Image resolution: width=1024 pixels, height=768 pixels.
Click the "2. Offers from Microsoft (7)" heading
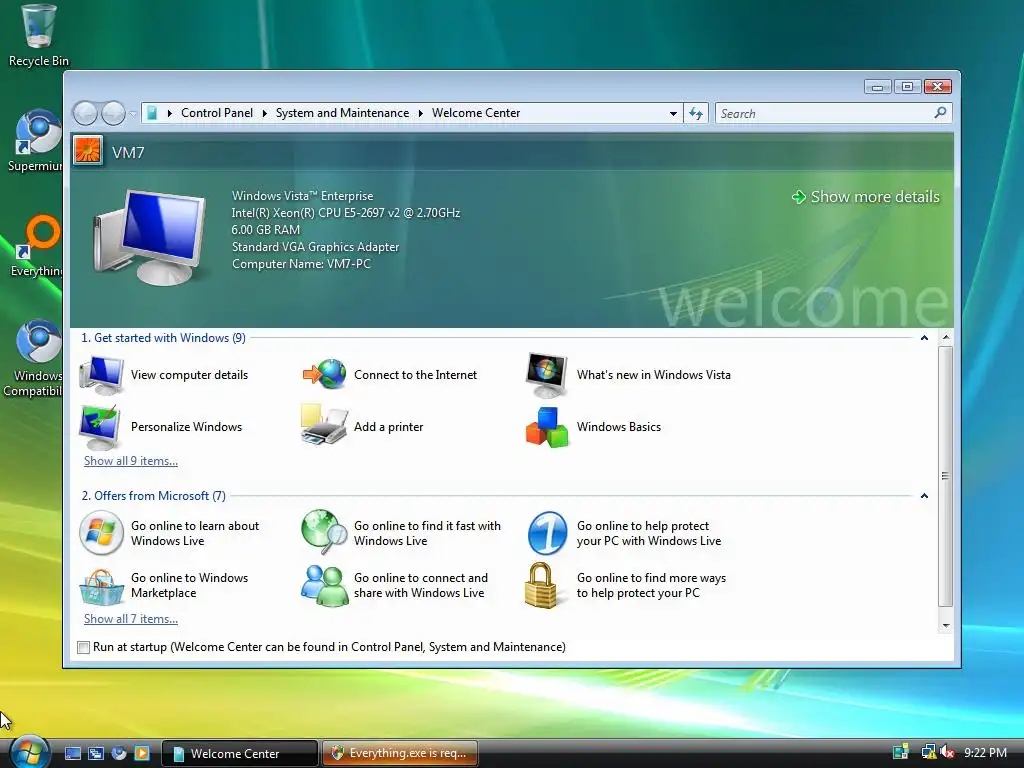pyautogui.click(x=153, y=496)
